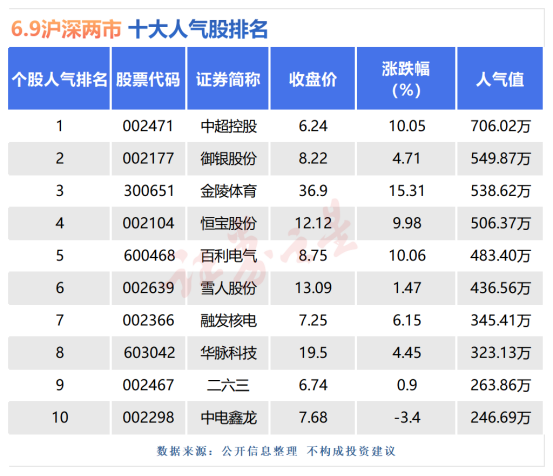553x476 pixels.
Task: Select stock code 002639
Action: [148, 288]
